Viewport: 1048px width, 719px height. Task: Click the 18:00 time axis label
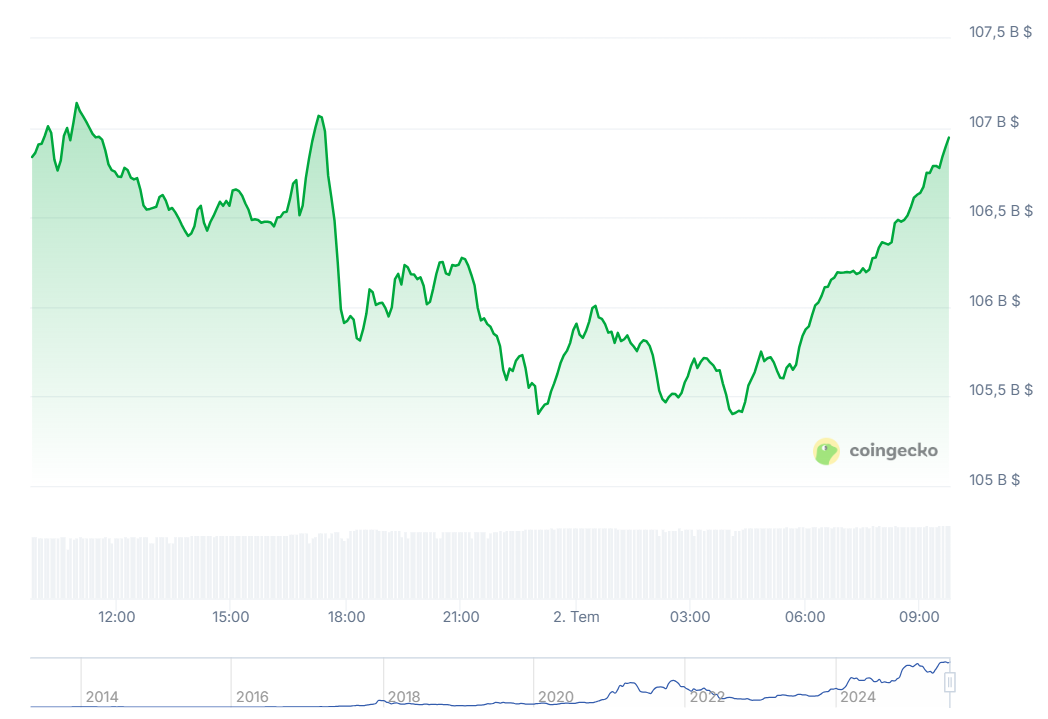pyautogui.click(x=346, y=617)
